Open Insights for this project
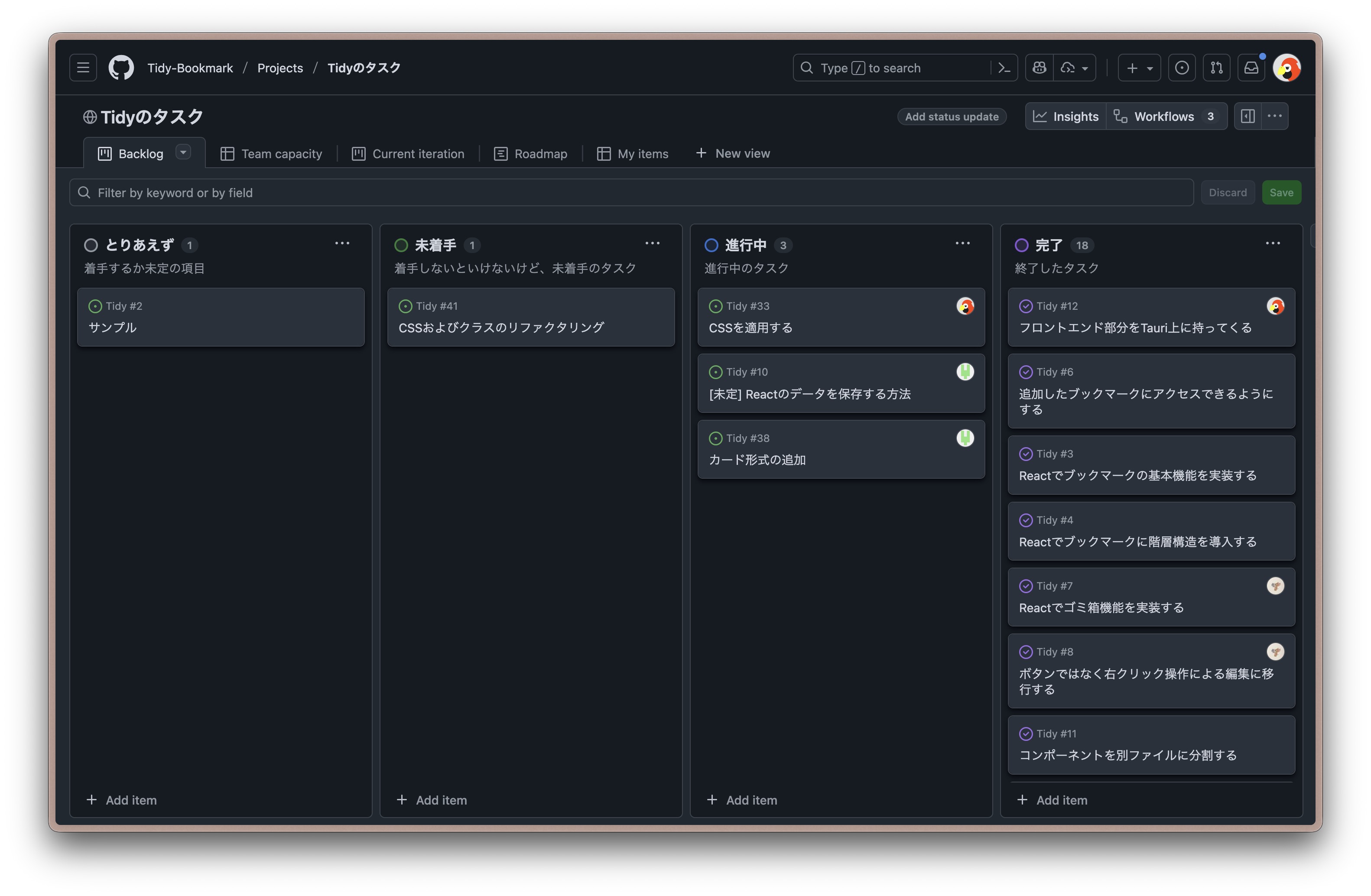Image resolution: width=1371 pixels, height=896 pixels. (x=1065, y=116)
